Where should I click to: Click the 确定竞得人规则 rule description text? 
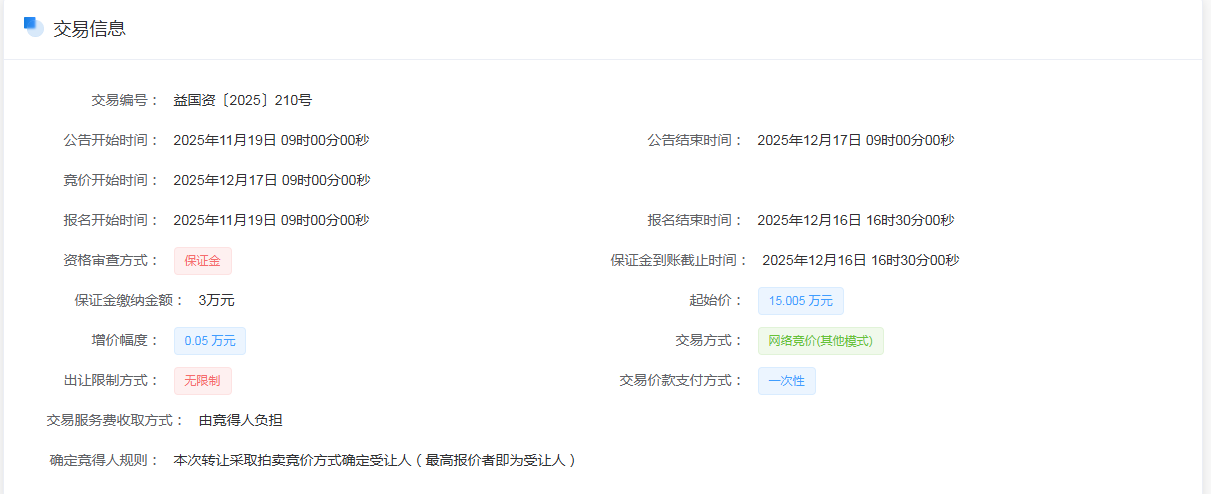tap(374, 460)
